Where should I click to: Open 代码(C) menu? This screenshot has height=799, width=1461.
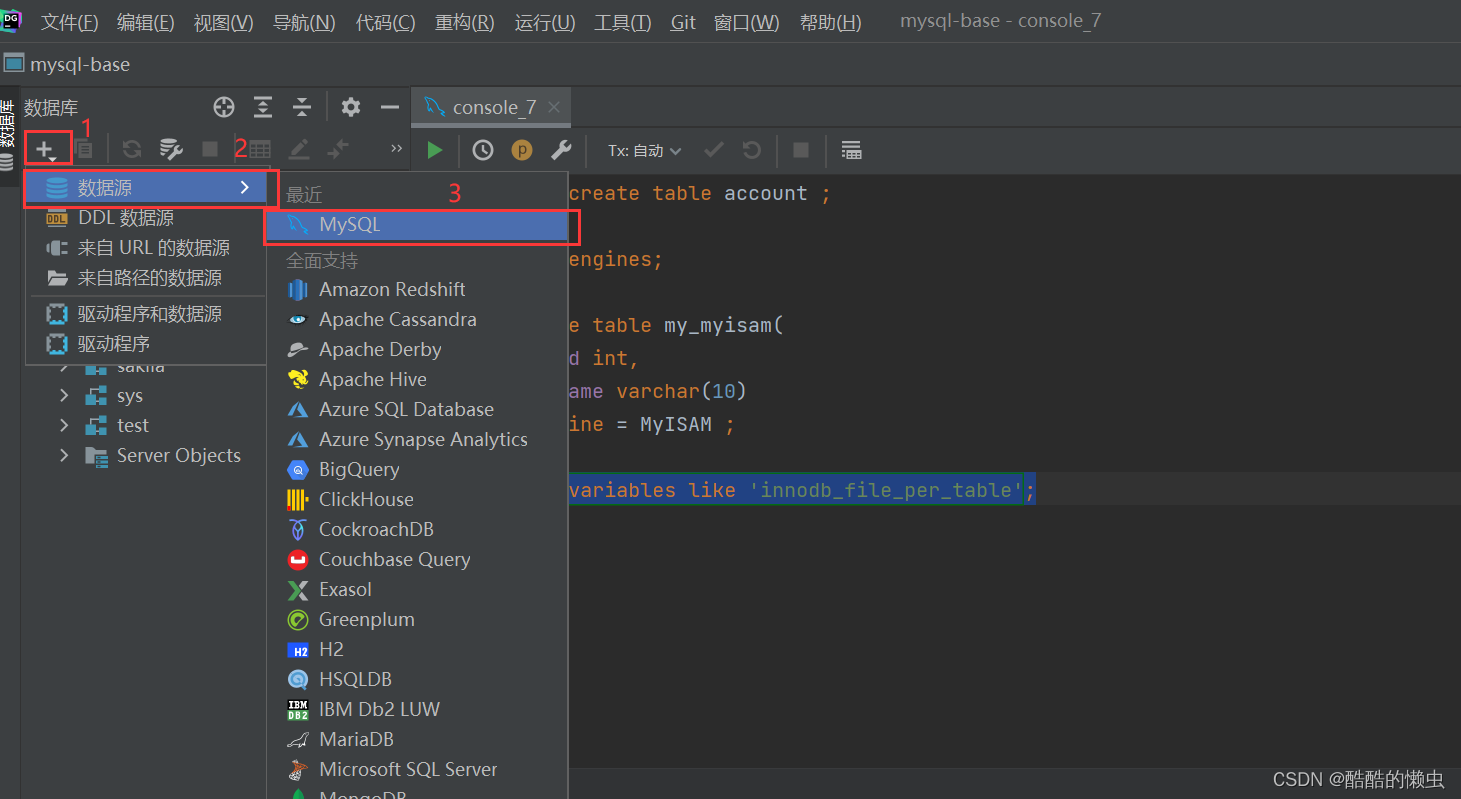tap(385, 22)
